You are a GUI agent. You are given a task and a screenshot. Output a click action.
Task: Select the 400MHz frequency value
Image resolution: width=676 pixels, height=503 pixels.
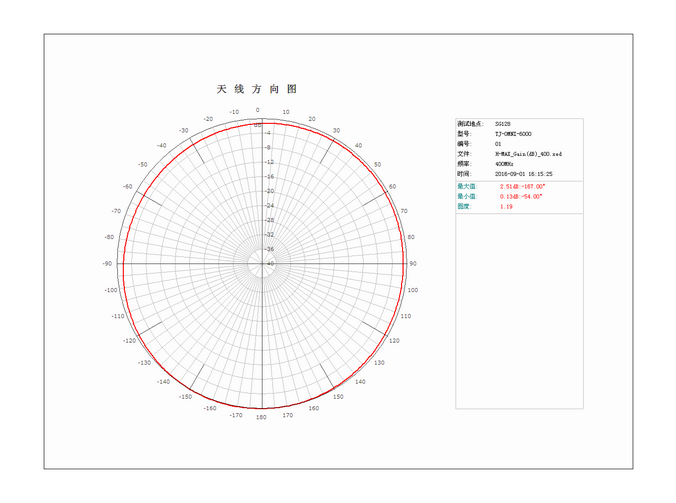coord(506,164)
